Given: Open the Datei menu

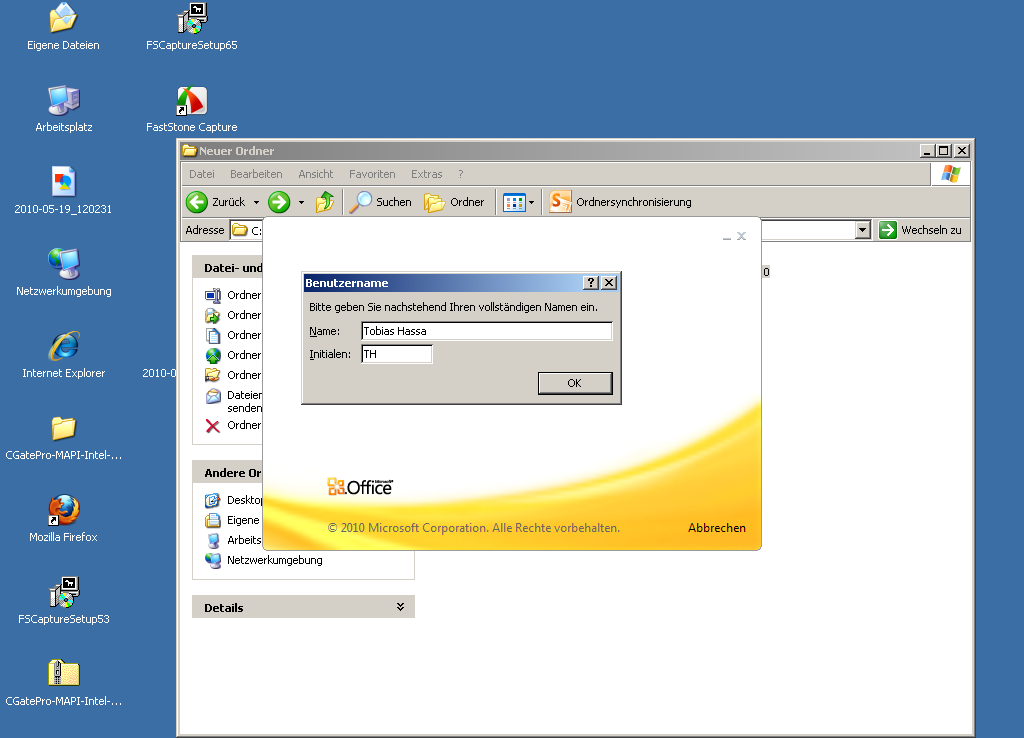Looking at the screenshot, I should click(x=201, y=174).
